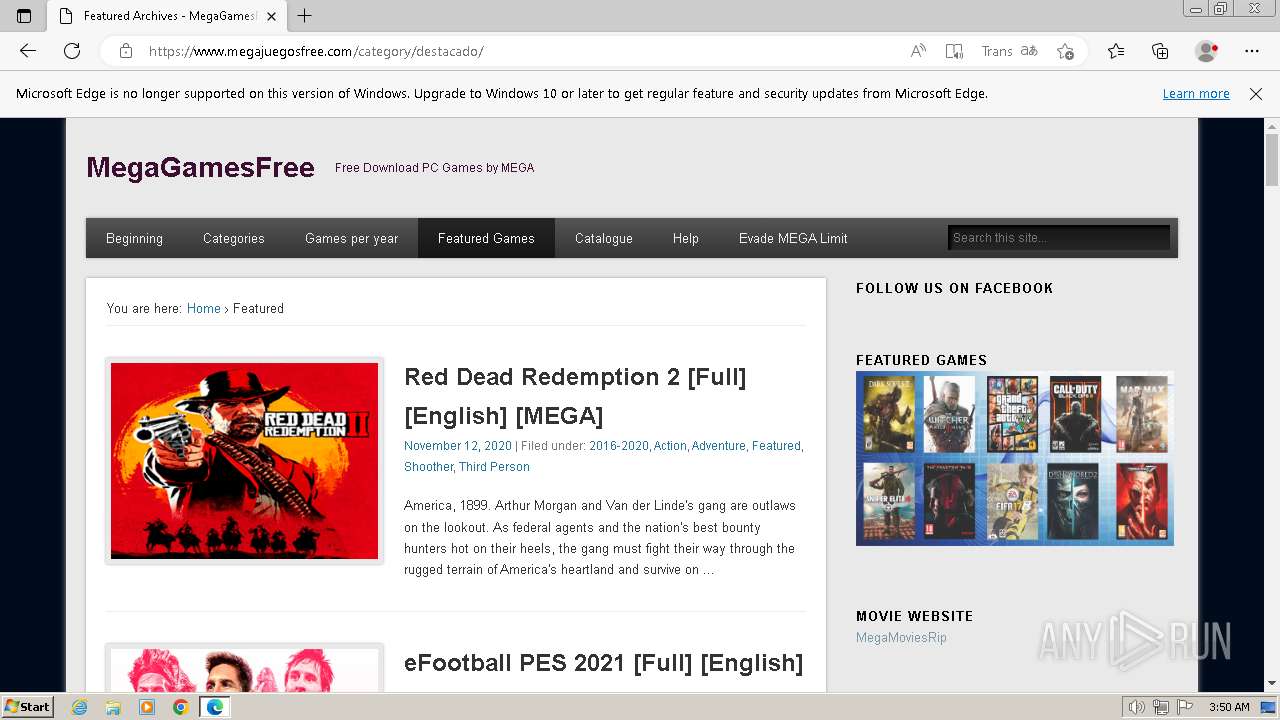Viewport: 1280px width, 720px height.
Task: Select Microsoft Edge taskbar button
Action: [214, 707]
